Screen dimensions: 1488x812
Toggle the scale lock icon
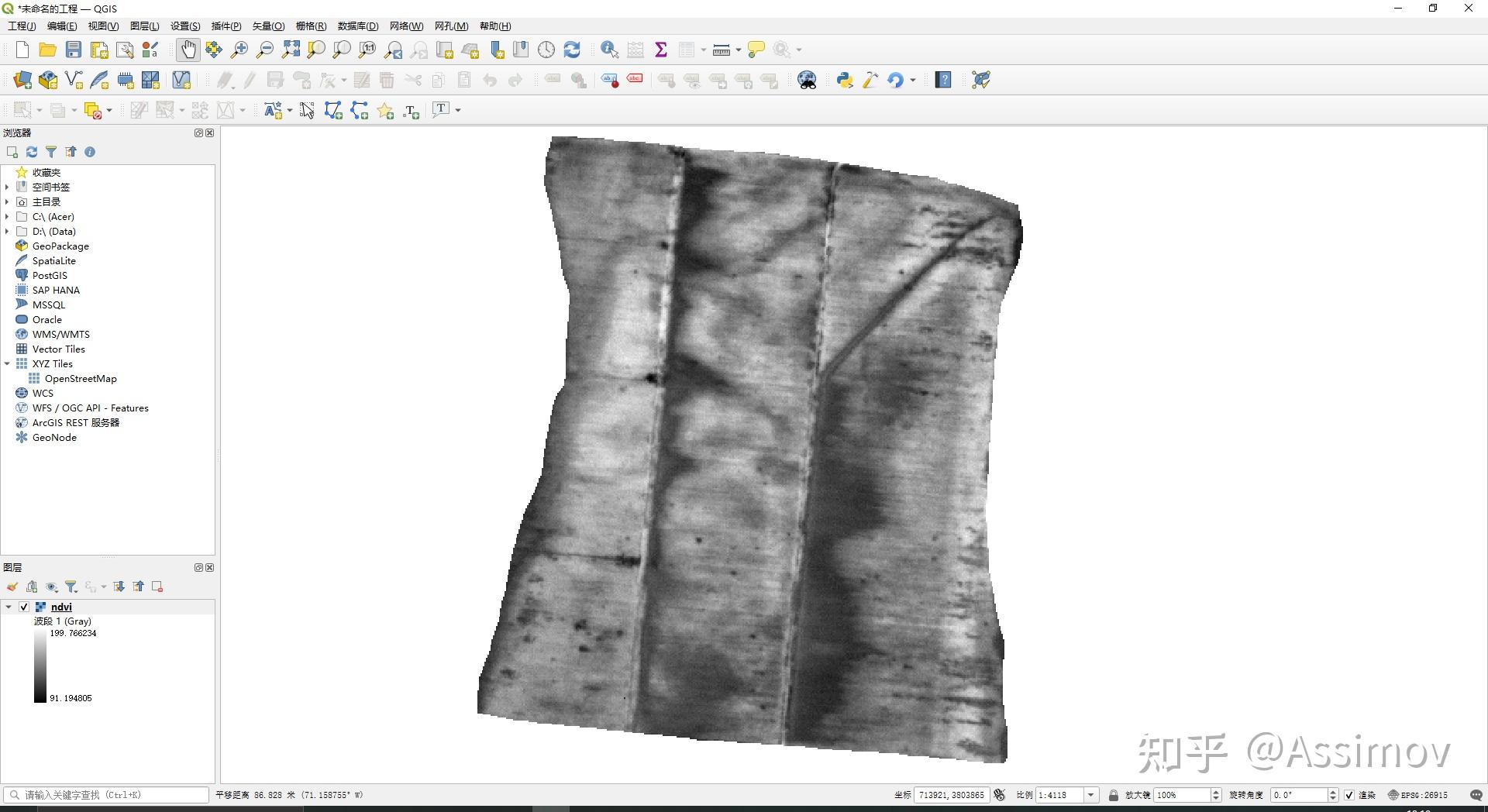(x=1113, y=795)
